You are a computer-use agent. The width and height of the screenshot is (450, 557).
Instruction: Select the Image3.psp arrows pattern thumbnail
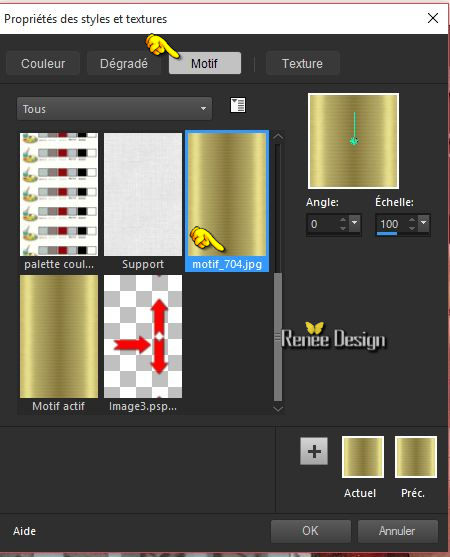[143, 343]
